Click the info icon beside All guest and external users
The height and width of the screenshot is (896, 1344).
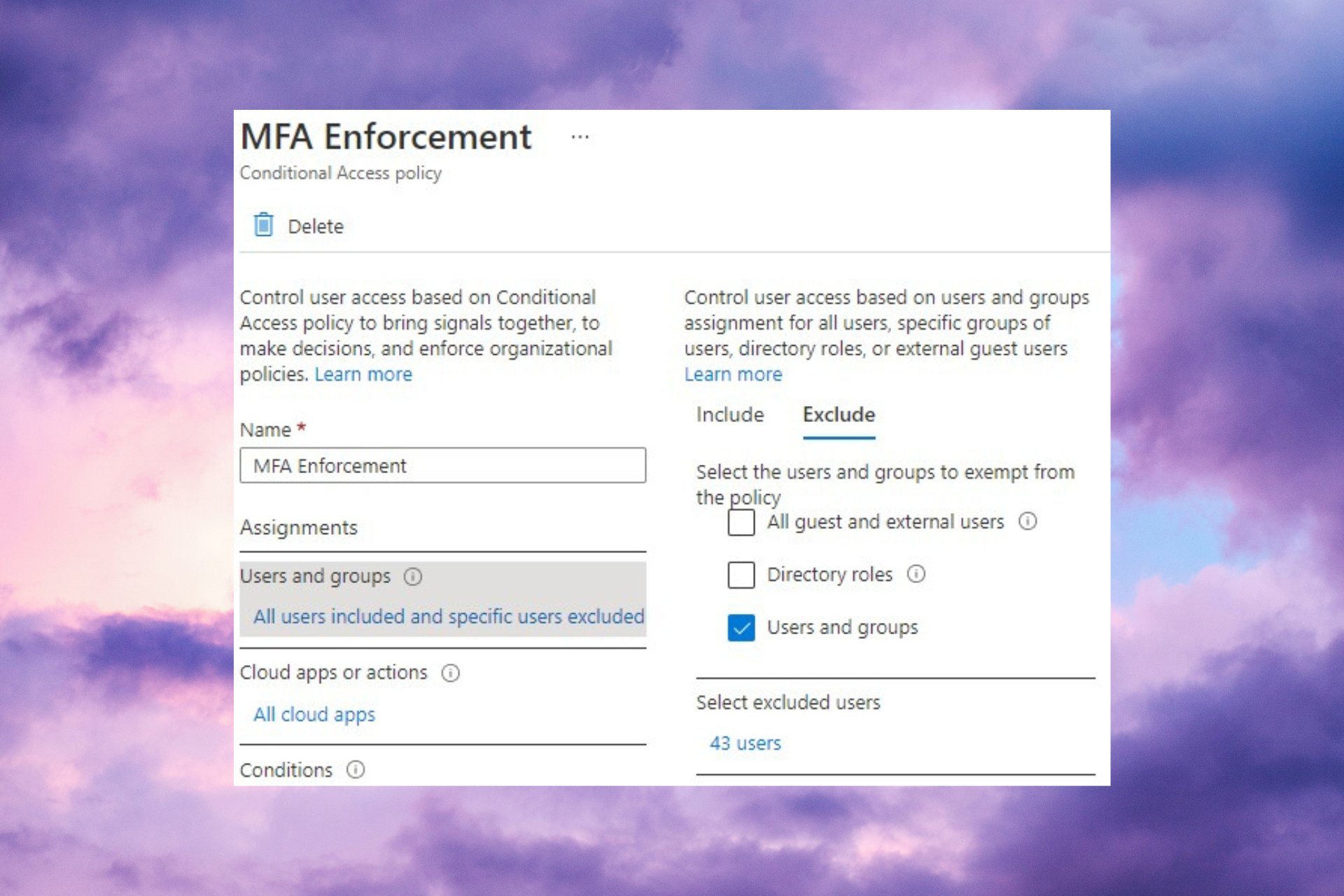point(1027,521)
